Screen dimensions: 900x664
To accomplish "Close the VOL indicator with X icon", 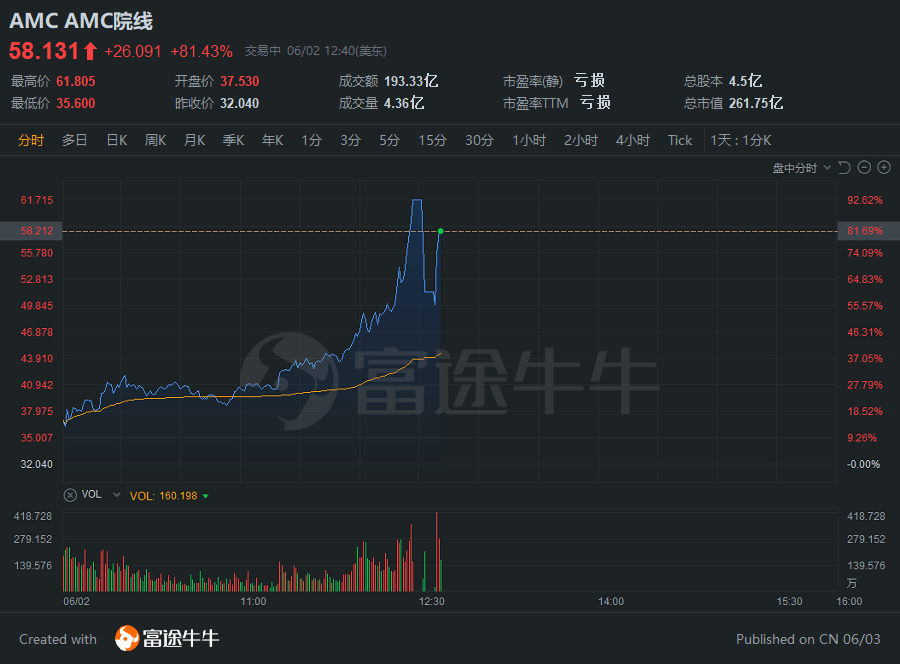I will [x=70, y=495].
